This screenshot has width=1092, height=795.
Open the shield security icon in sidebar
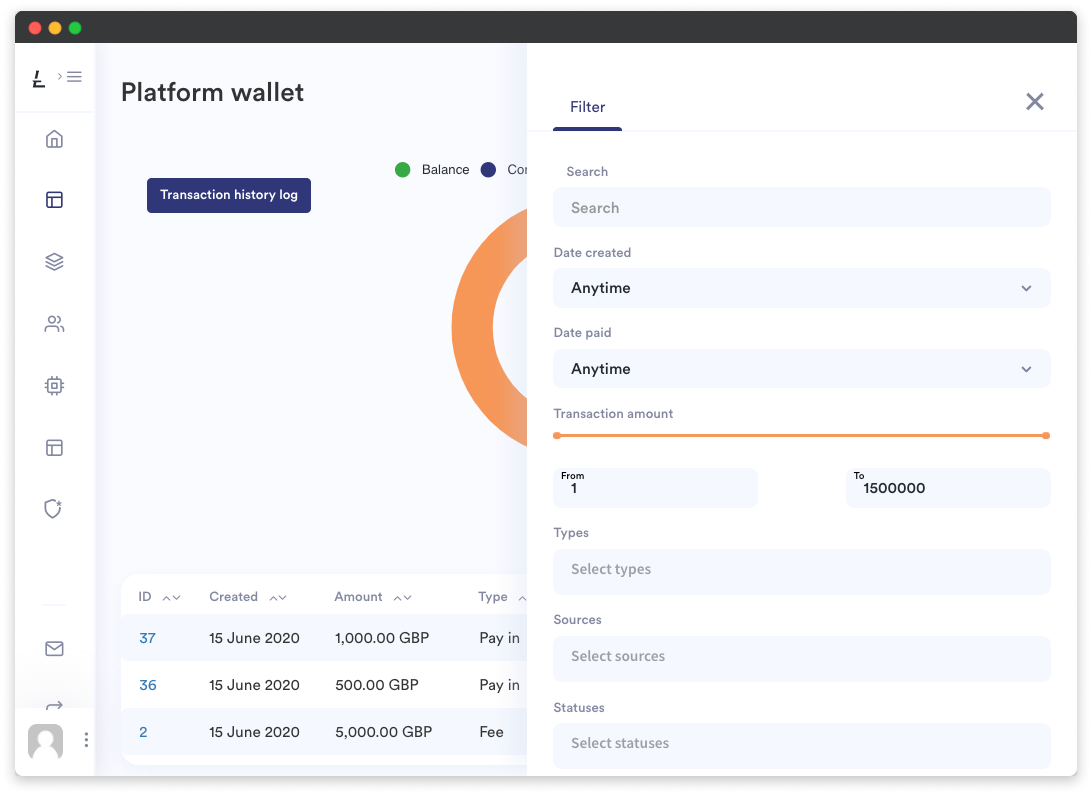click(x=53, y=509)
